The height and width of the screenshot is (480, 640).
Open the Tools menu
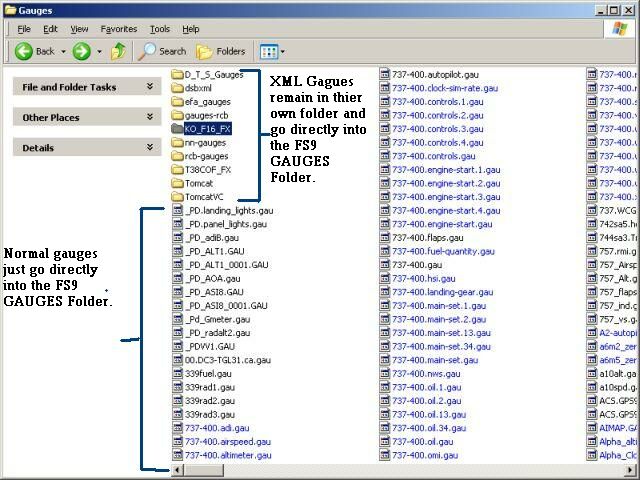160,29
